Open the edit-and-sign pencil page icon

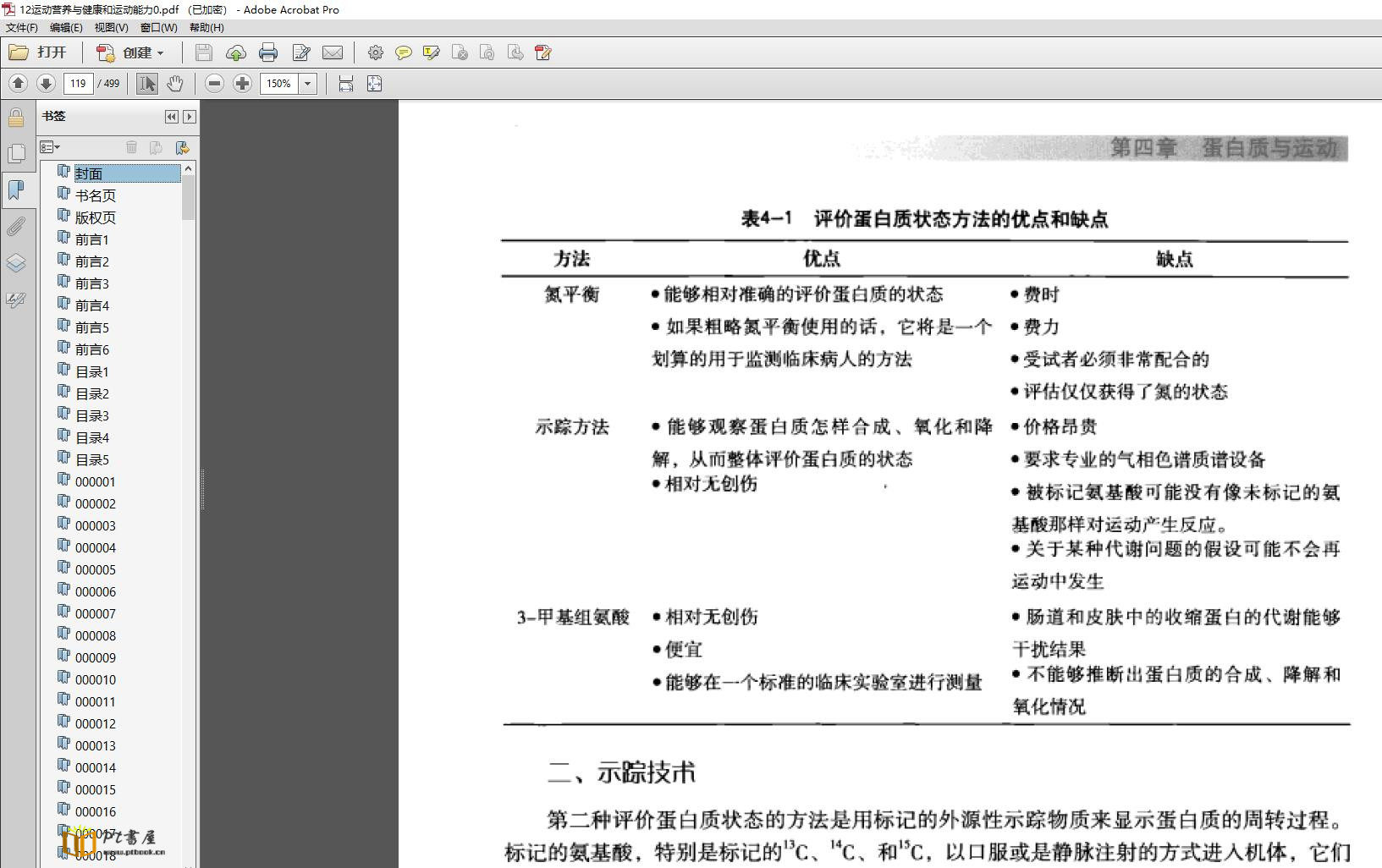tap(300, 53)
